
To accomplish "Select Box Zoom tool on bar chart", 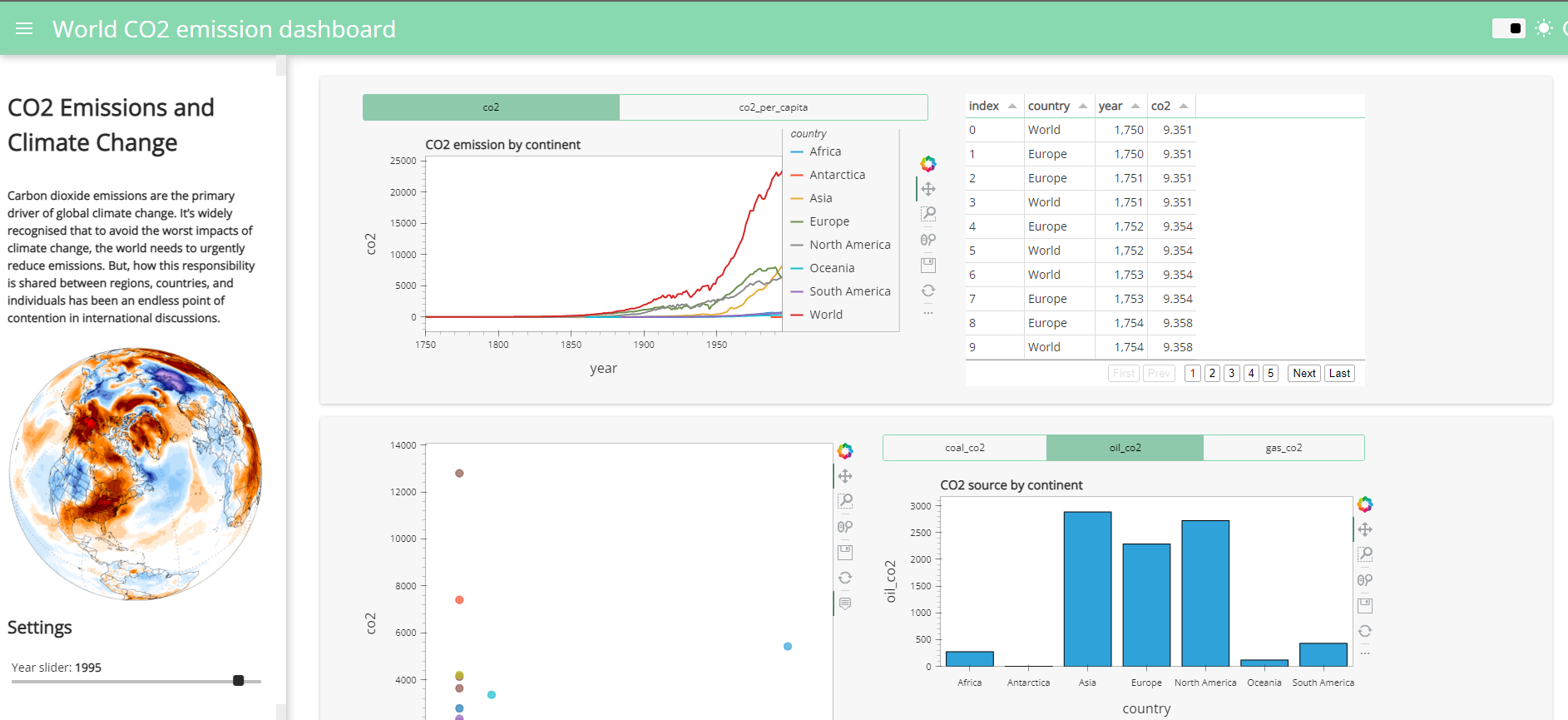I will pos(1365,554).
